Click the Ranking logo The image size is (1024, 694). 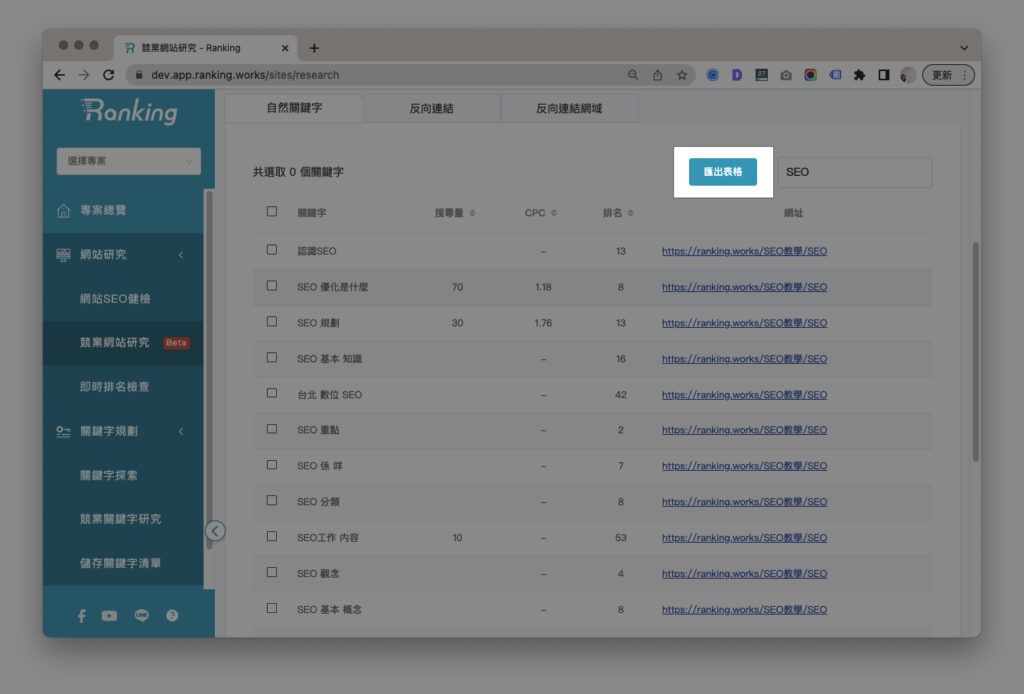point(129,112)
